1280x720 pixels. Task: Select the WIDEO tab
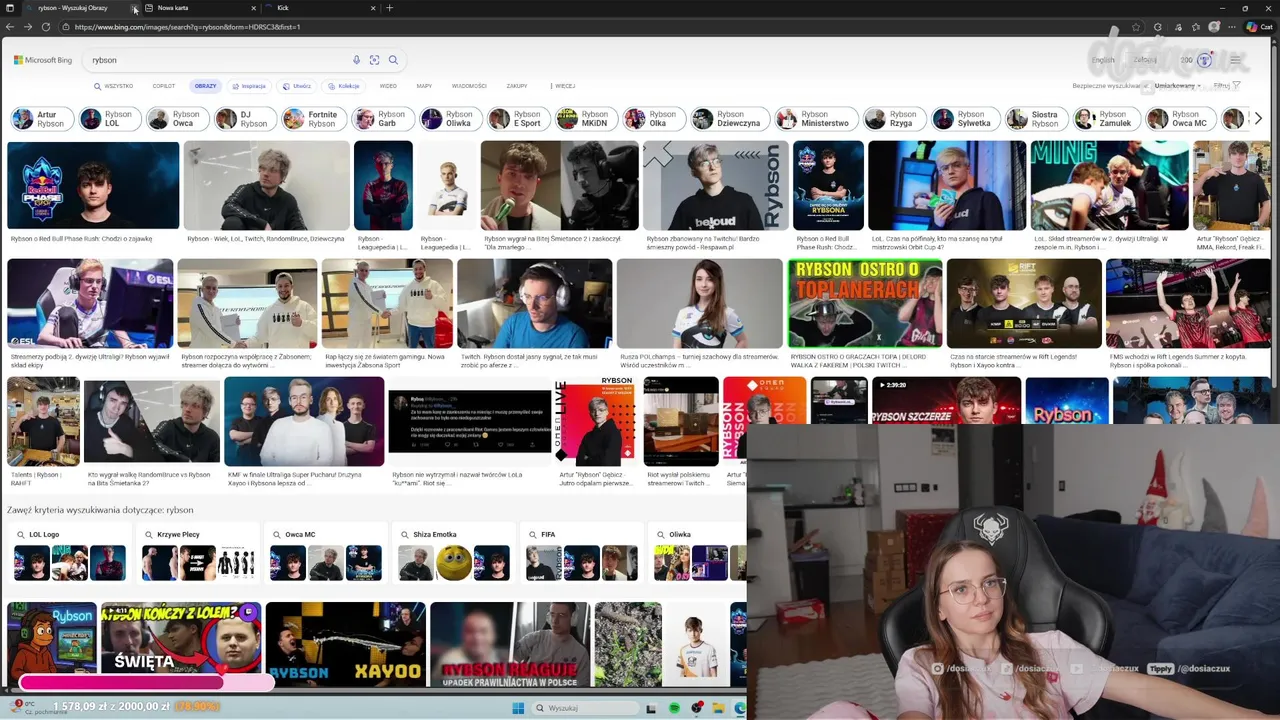[388, 86]
